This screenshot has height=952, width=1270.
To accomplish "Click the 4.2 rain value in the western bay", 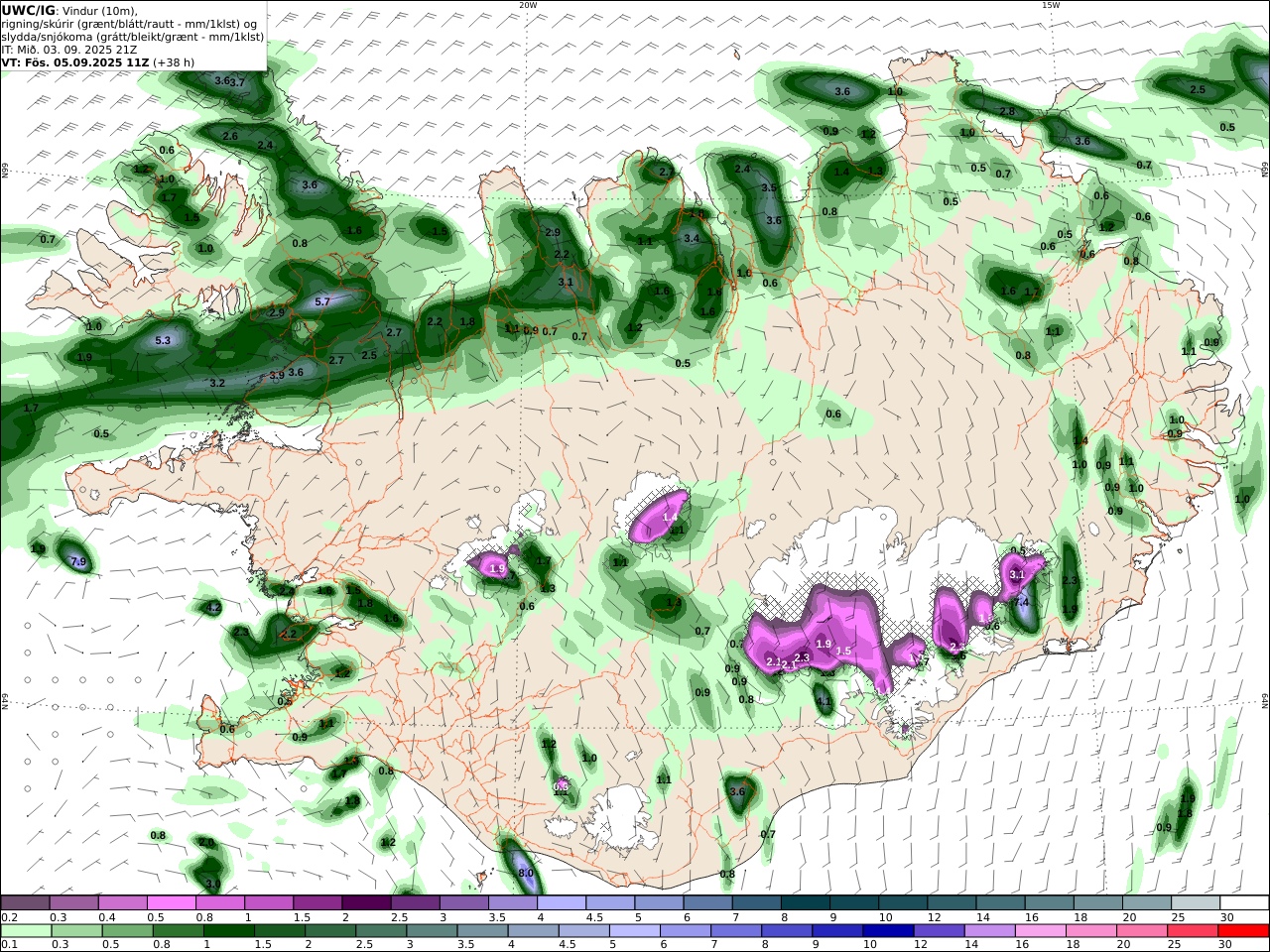I will 212,607.
